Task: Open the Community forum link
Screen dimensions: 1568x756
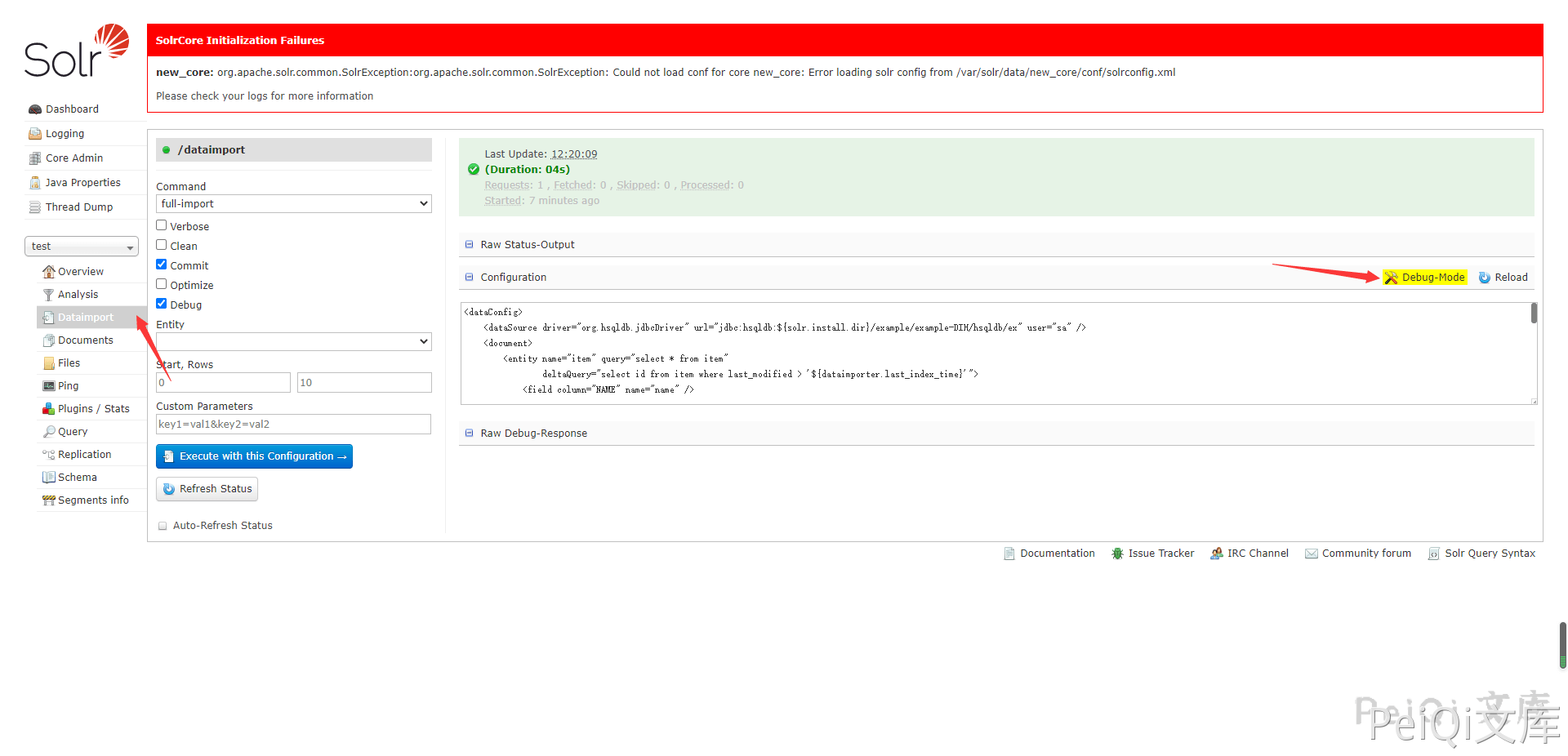Action: 1366,554
